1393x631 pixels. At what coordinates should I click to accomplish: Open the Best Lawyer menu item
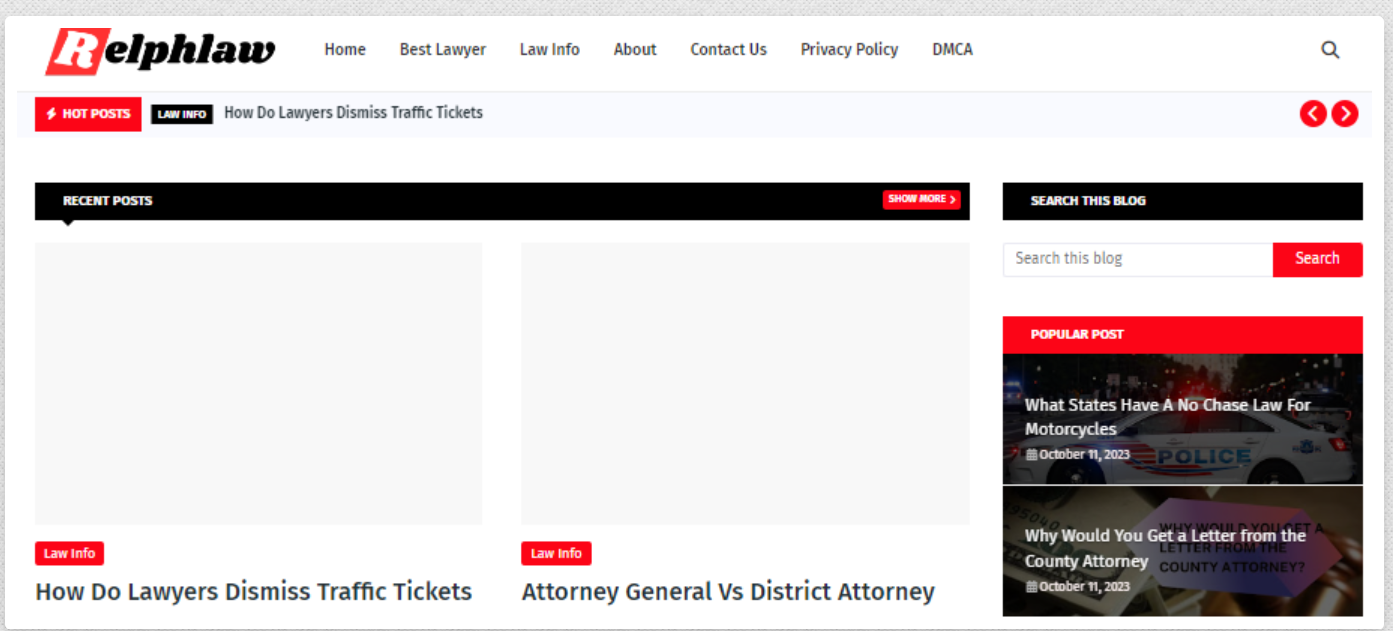(x=442, y=50)
